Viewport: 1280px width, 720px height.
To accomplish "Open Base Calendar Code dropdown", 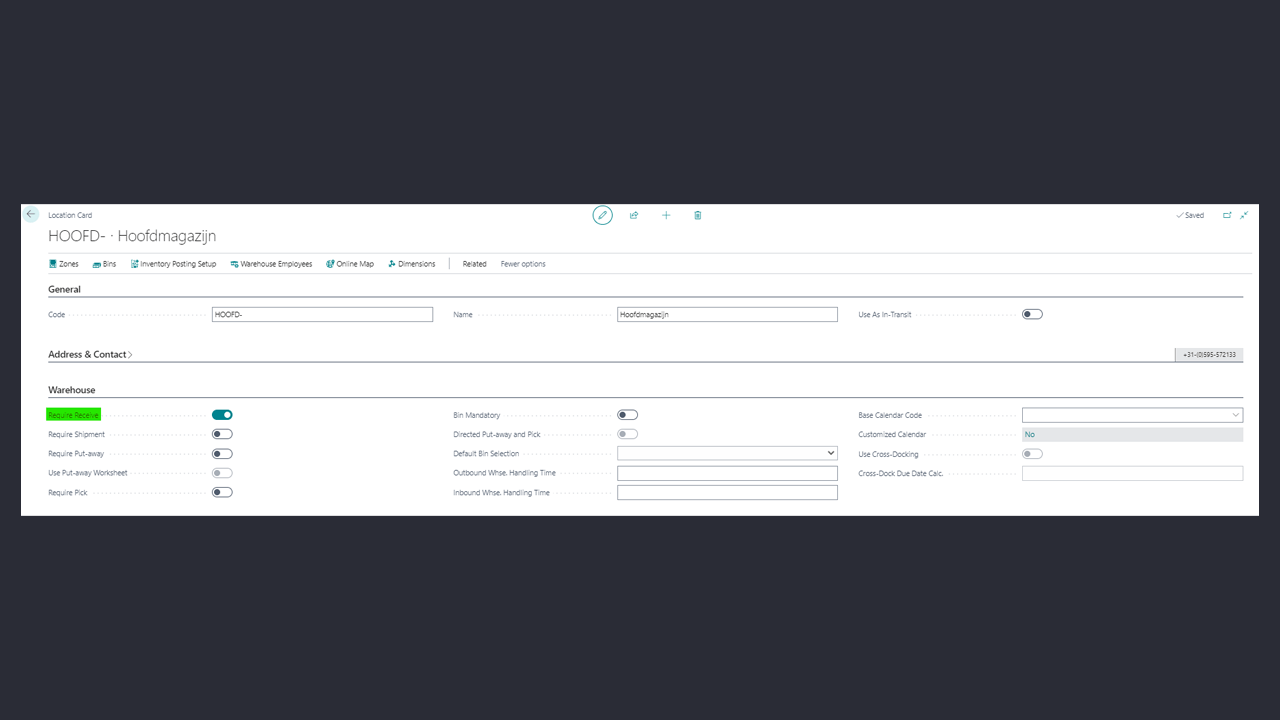I will coord(1132,415).
